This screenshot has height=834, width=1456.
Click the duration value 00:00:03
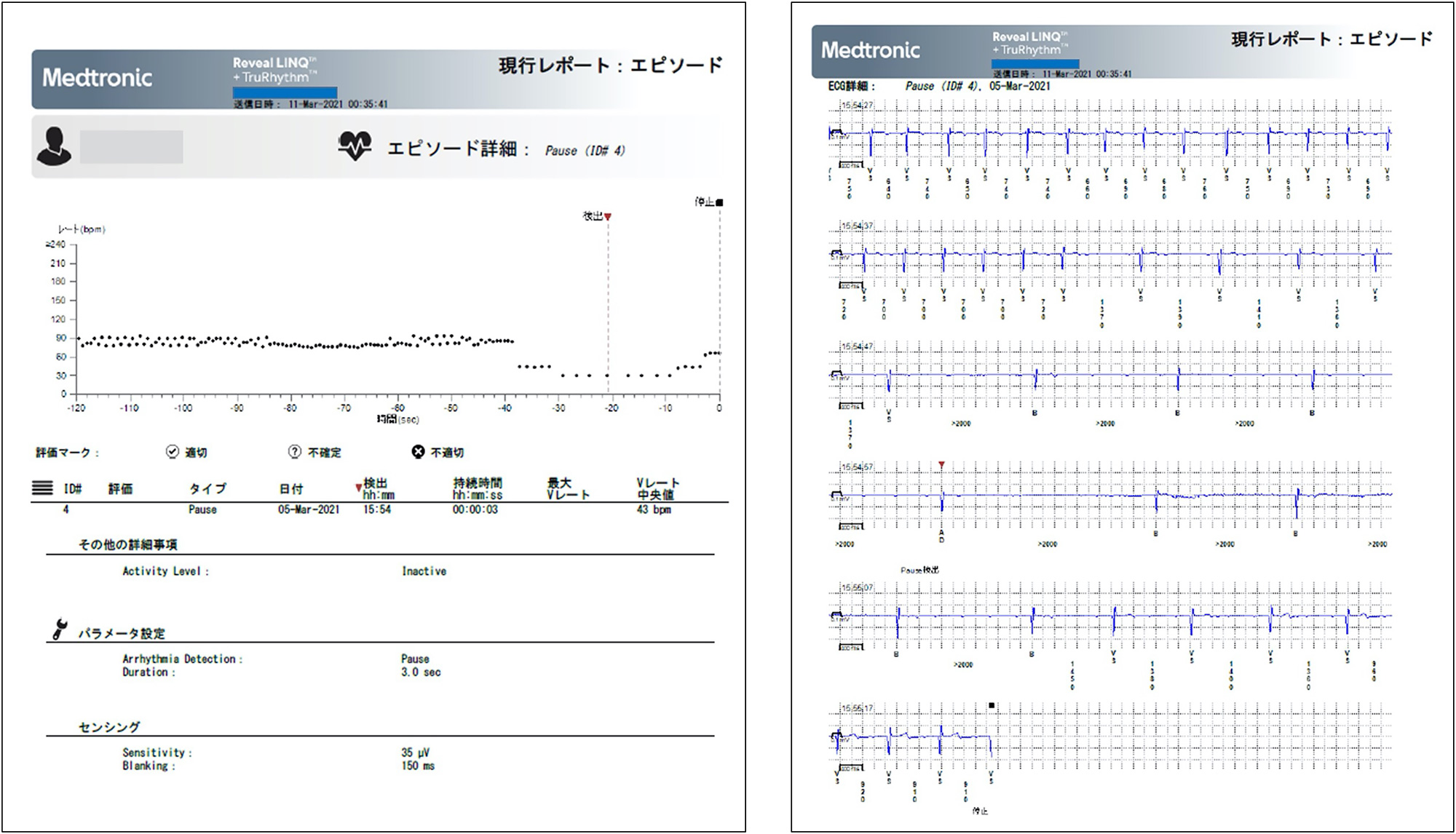[475, 509]
